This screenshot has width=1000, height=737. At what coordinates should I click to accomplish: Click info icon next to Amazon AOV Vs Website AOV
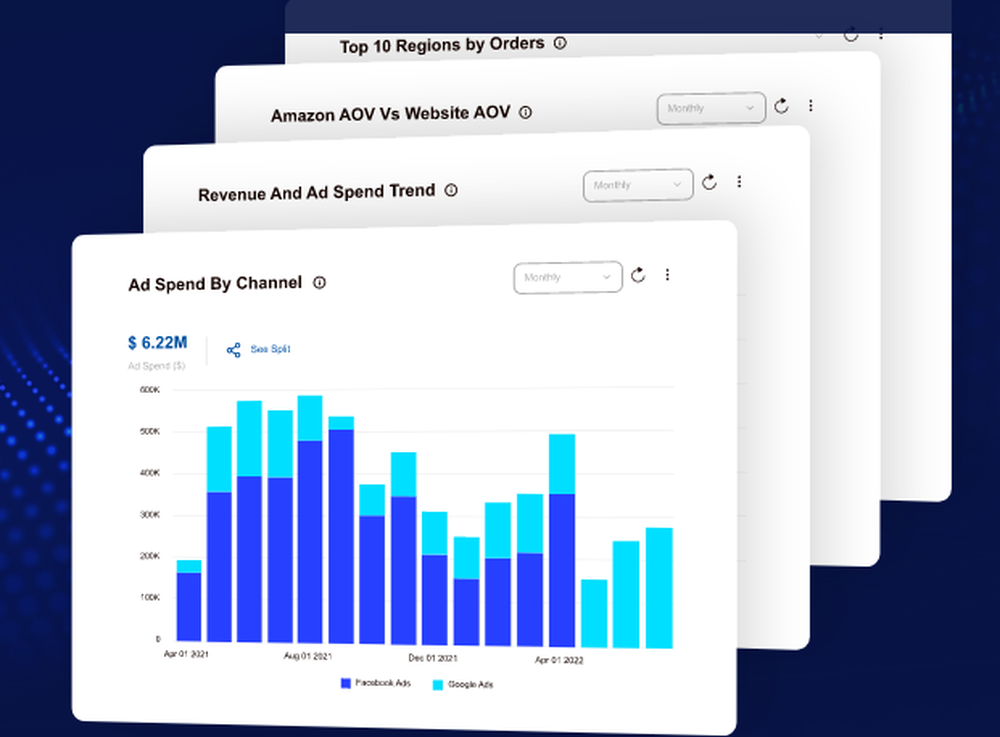point(526,112)
